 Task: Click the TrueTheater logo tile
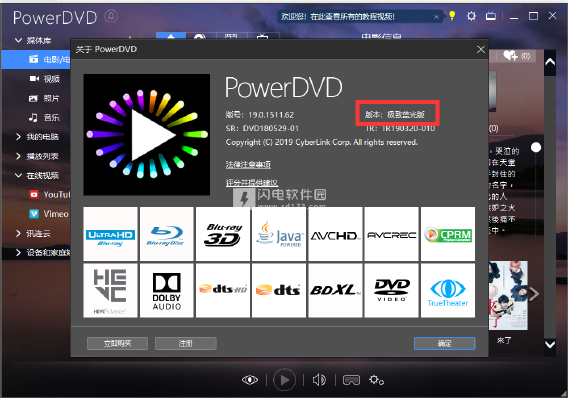[x=448, y=290]
